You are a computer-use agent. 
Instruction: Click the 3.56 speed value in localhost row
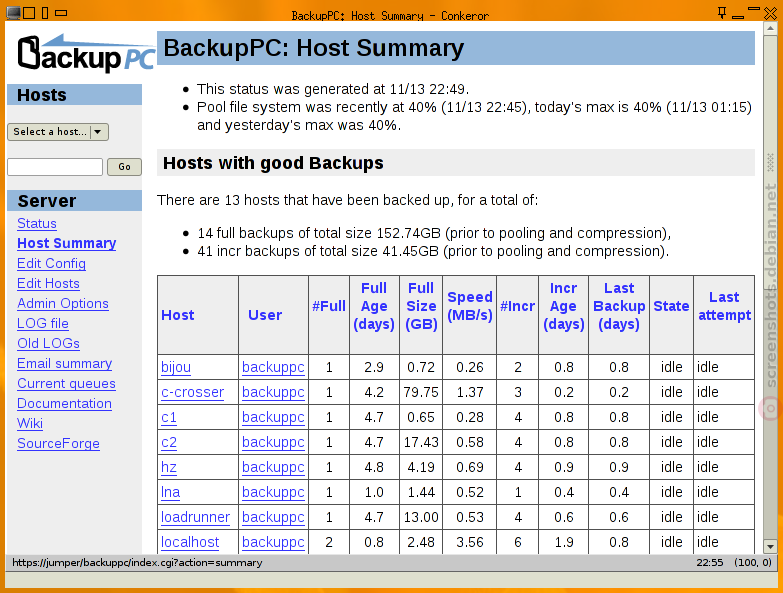coord(470,542)
